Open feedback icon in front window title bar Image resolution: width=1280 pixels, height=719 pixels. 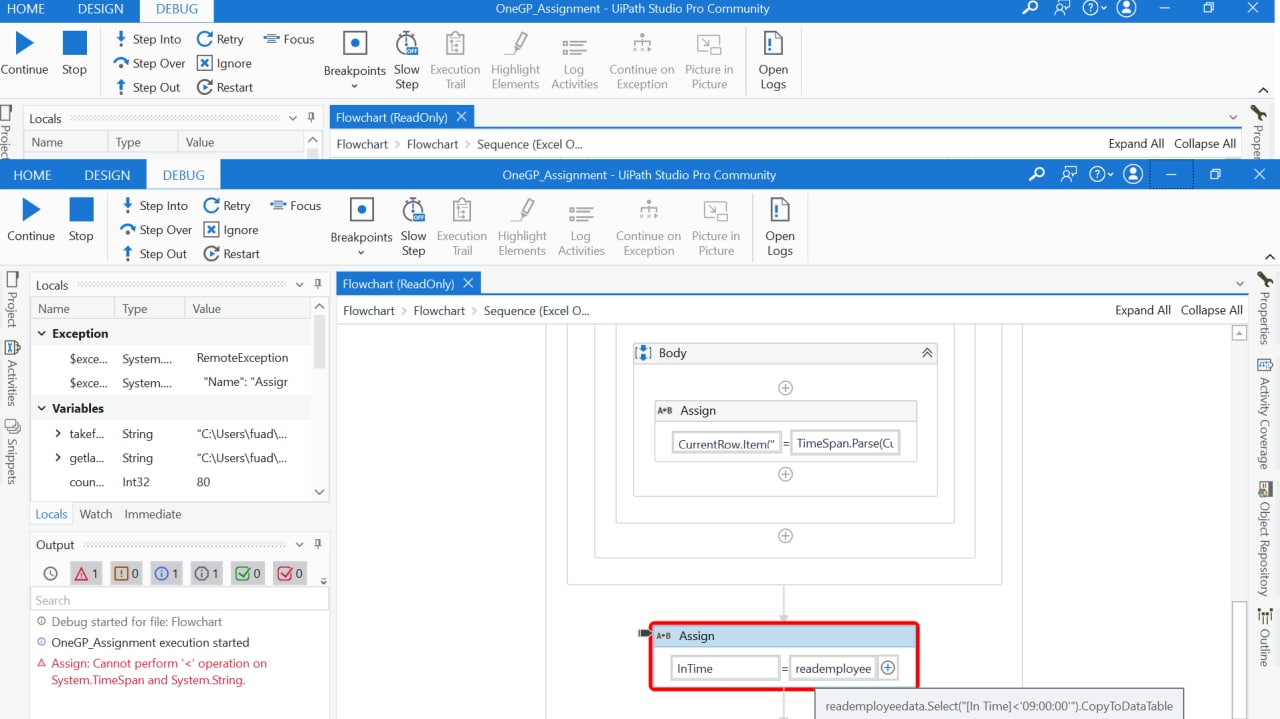point(1068,174)
